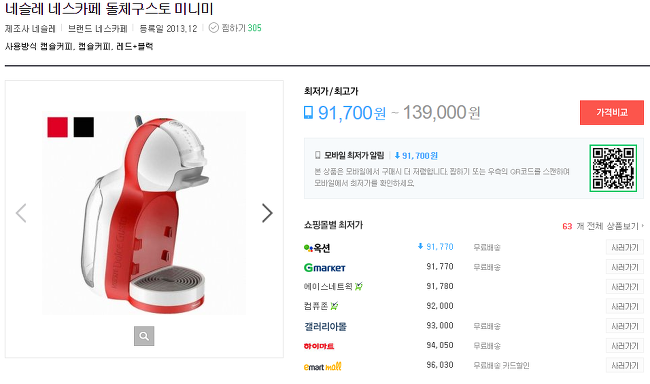
Task: Click the red 가격비교 button
Action: pos(612,112)
